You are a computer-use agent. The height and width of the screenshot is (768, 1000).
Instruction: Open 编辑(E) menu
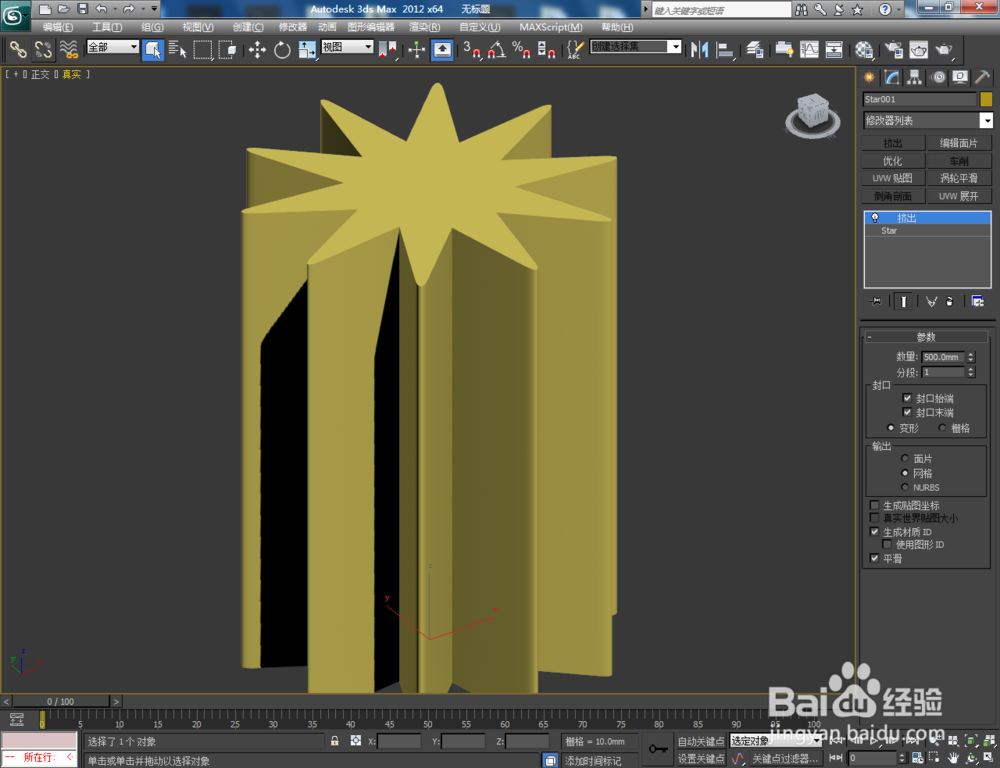click(57, 27)
